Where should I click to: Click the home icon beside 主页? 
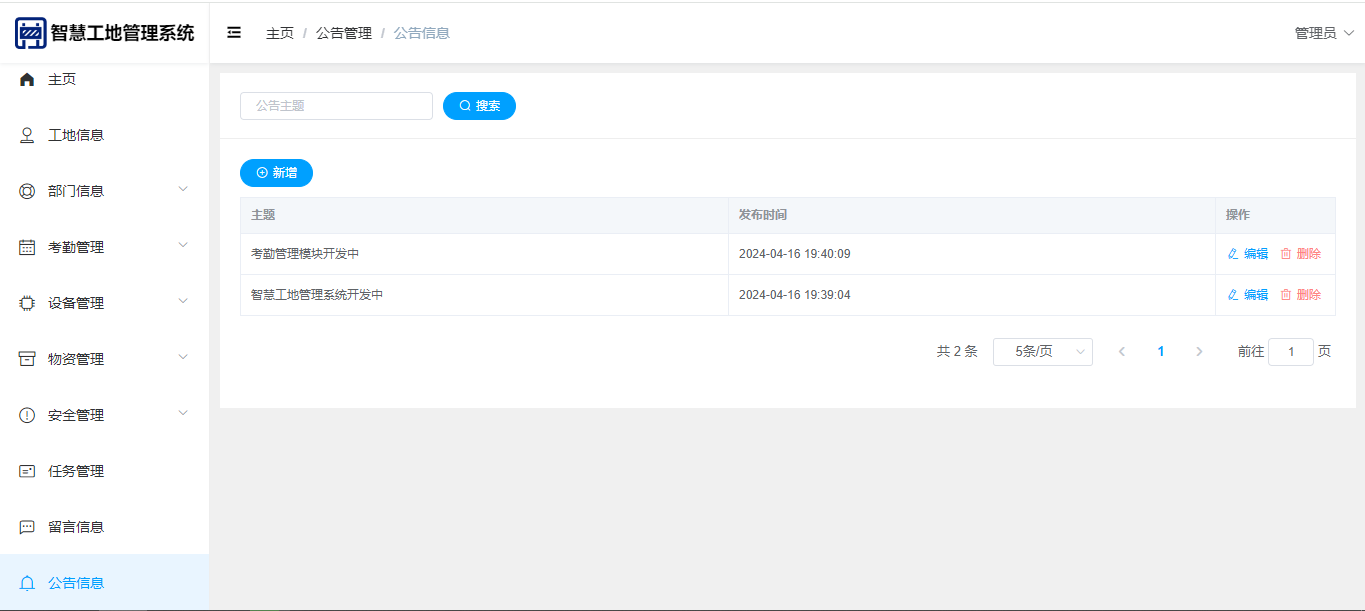[27, 79]
